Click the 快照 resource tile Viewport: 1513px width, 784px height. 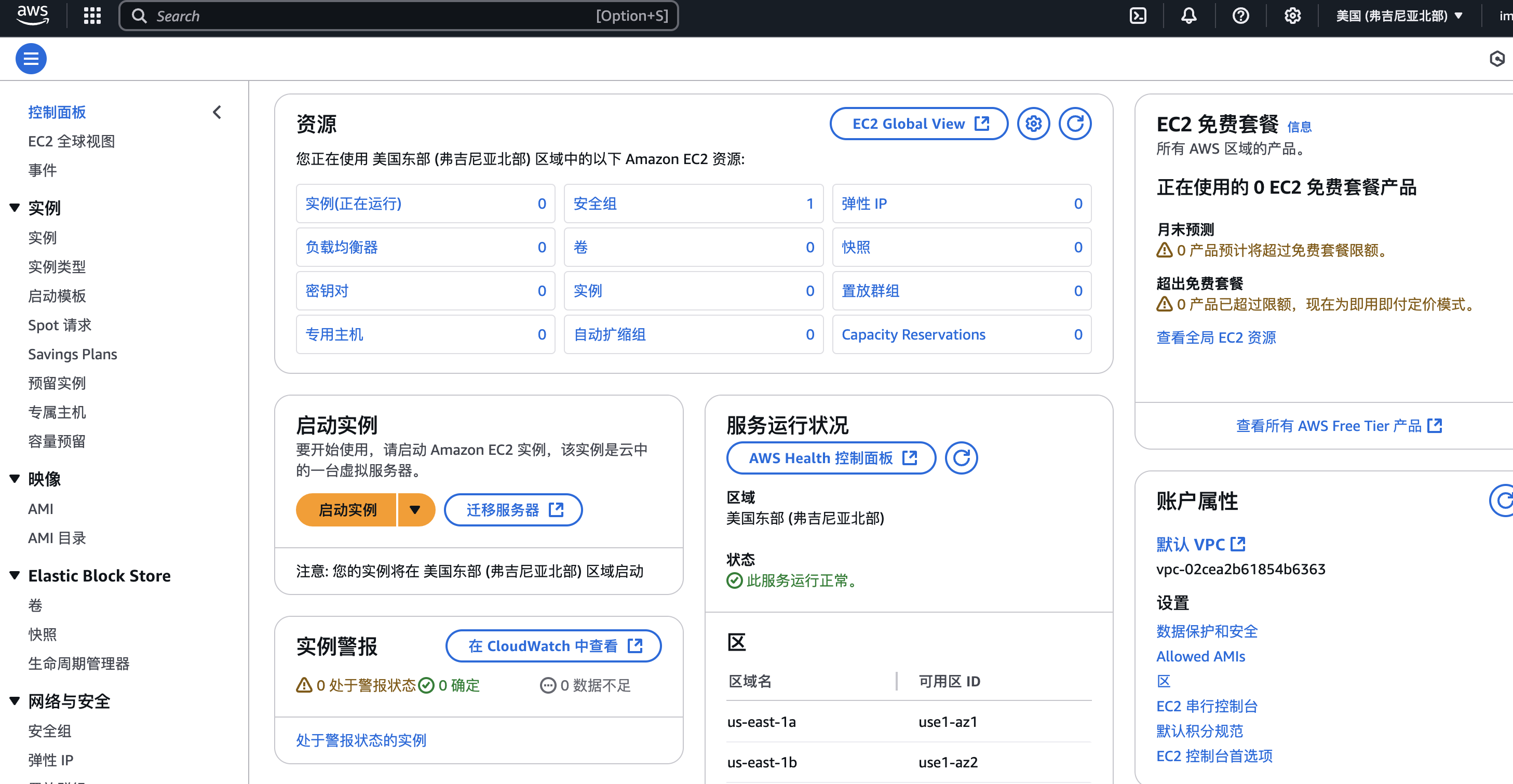point(962,247)
